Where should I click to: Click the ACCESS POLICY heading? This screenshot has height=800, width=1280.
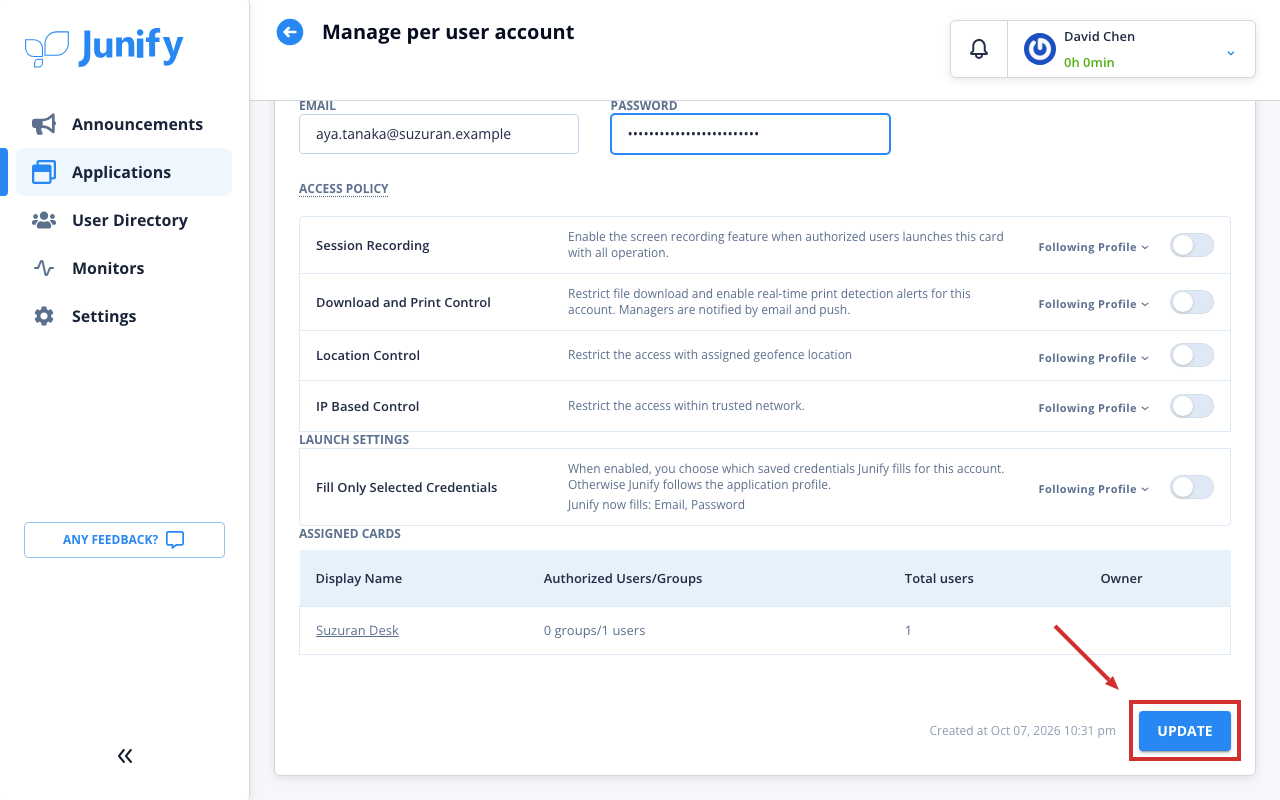(343, 188)
